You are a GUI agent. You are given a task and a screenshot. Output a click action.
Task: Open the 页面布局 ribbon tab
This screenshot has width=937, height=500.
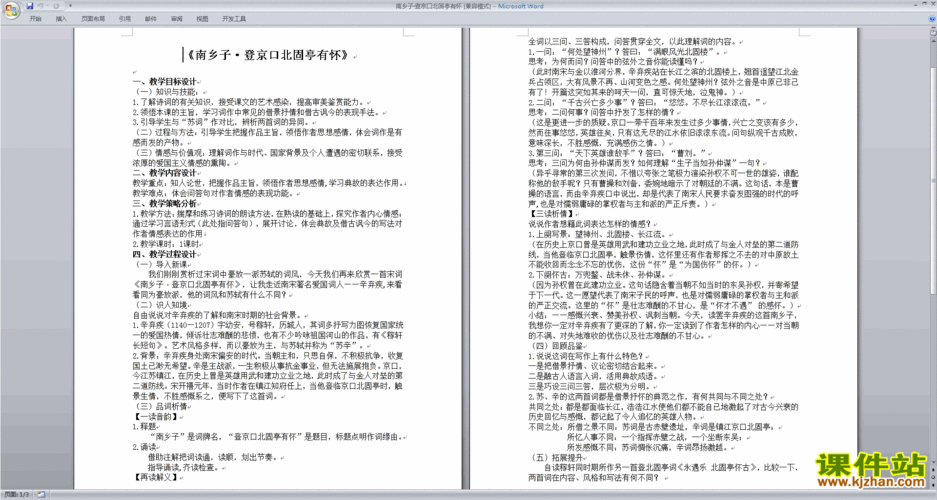pos(93,19)
